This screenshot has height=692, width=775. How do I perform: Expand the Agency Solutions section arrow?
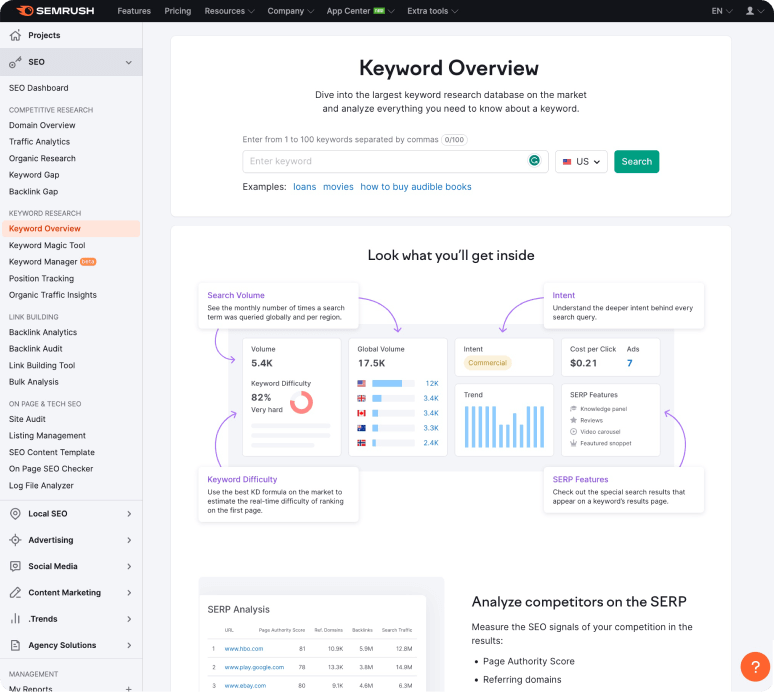point(129,645)
